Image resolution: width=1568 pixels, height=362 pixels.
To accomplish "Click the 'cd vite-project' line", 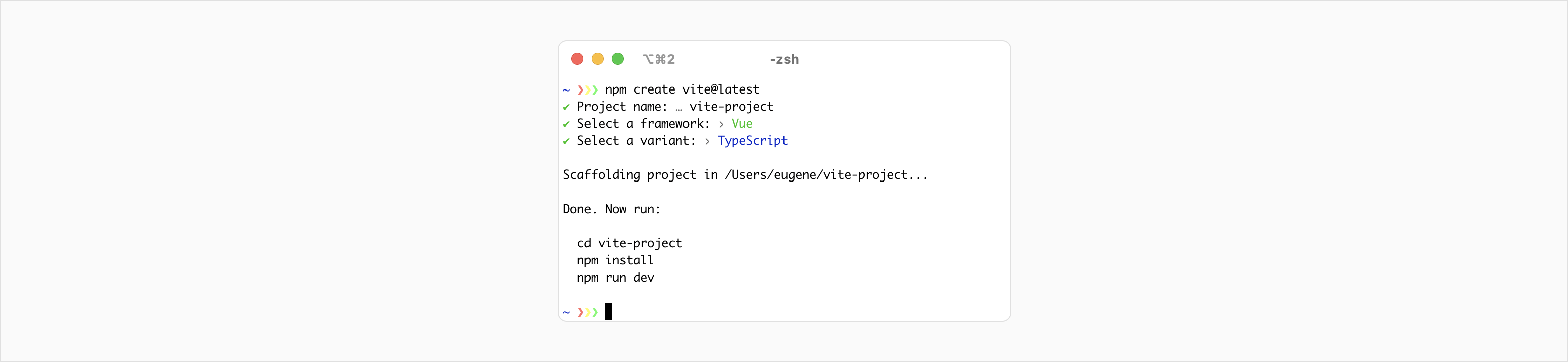I will click(x=629, y=243).
